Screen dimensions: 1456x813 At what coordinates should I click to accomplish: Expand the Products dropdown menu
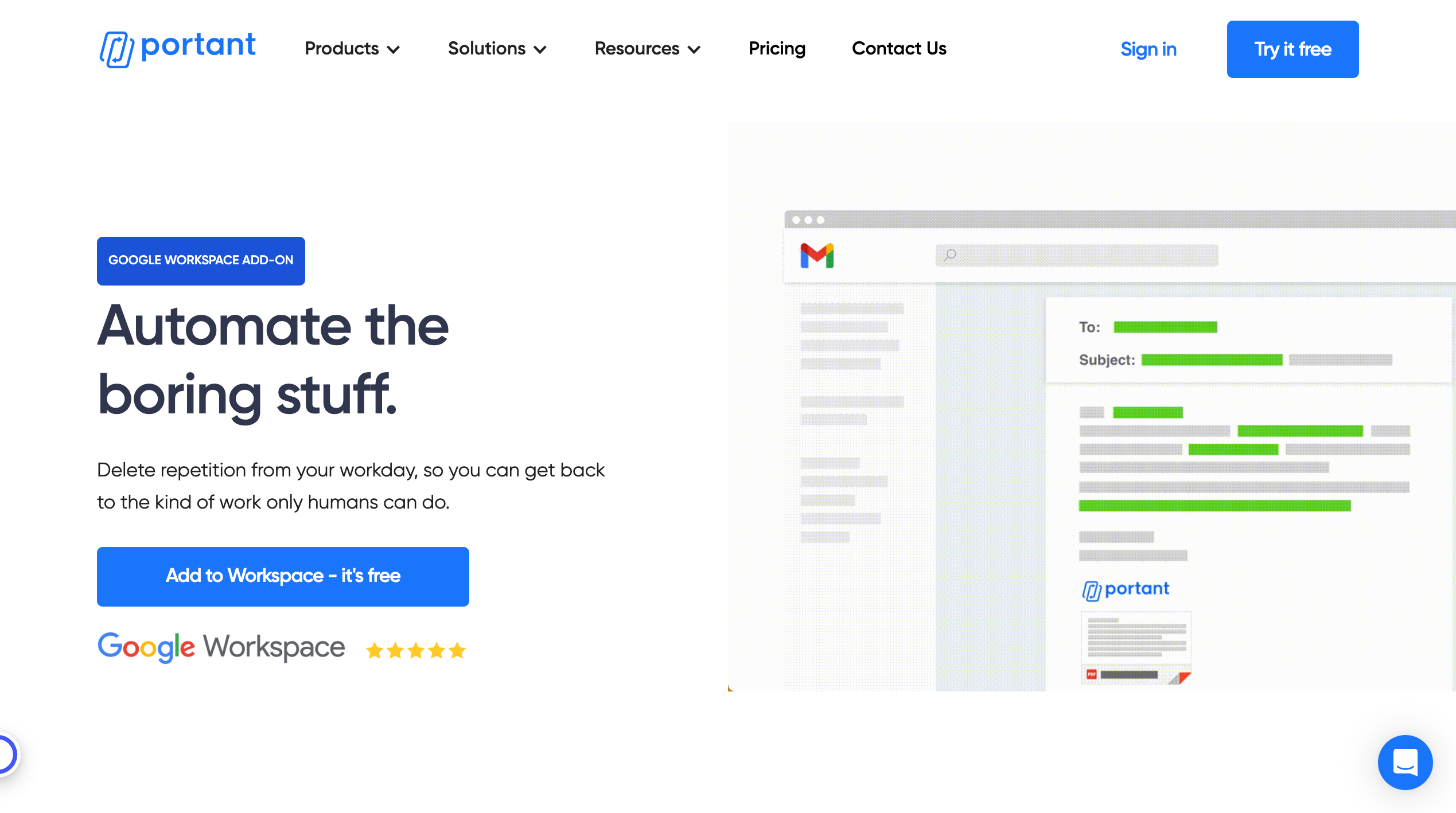(352, 48)
